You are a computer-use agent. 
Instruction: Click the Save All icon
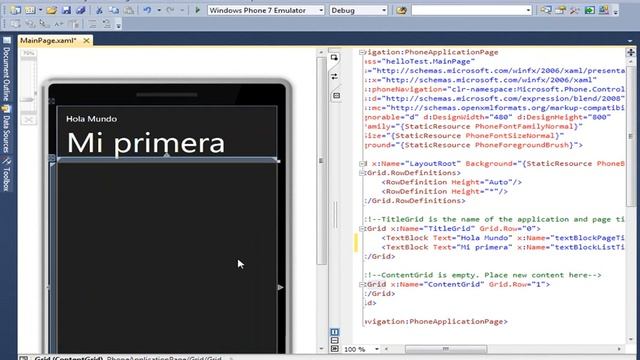coord(80,10)
